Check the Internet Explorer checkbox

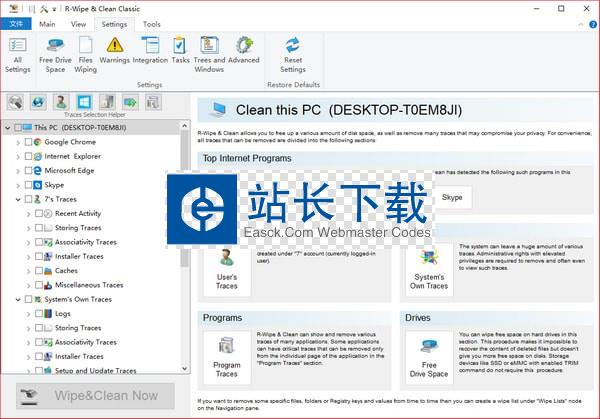28,156
